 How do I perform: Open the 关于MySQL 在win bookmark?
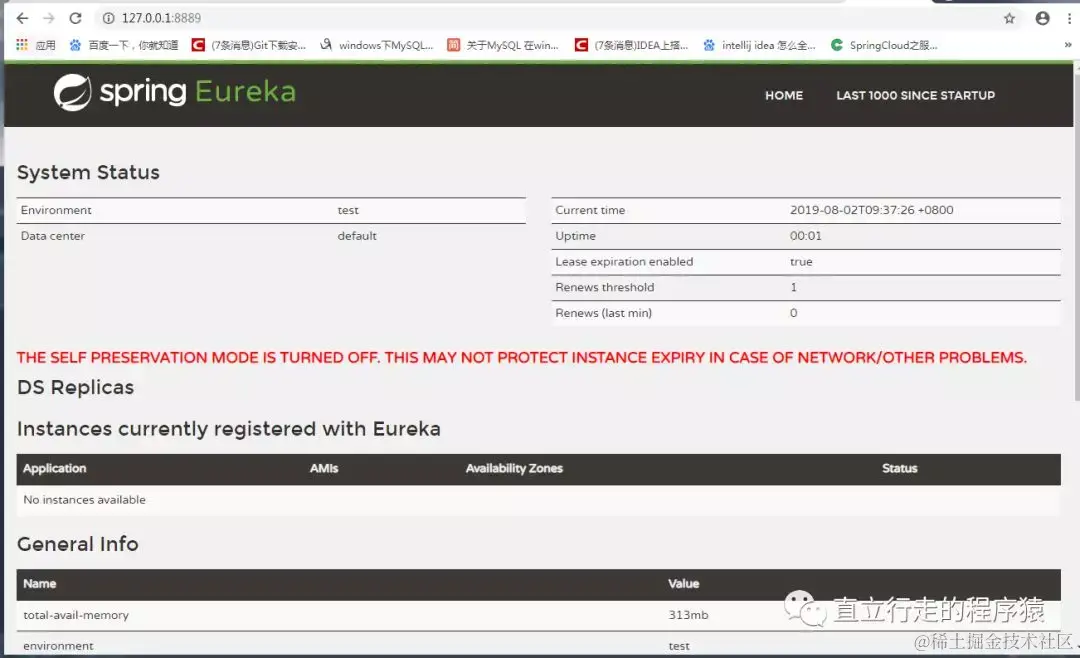coord(503,45)
